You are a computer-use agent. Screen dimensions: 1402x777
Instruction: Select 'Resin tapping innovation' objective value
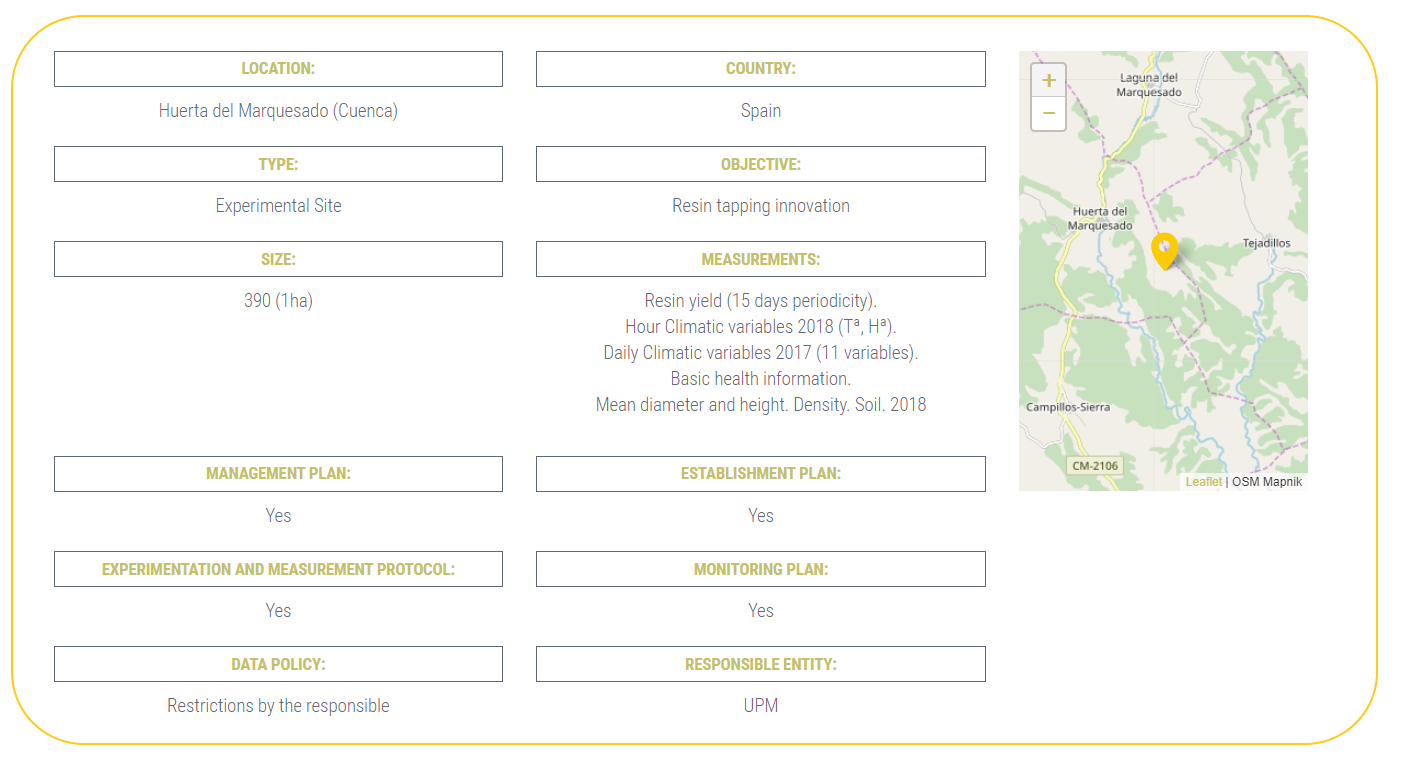tap(761, 206)
